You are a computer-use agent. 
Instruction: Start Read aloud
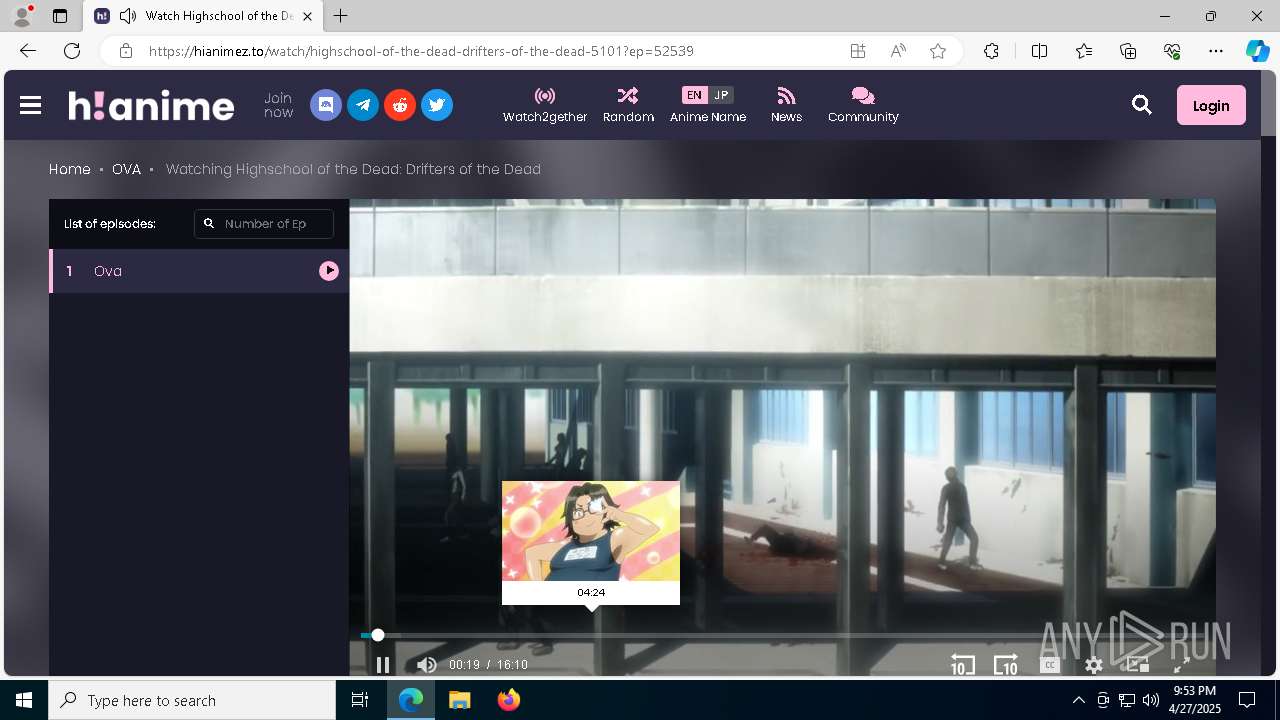tap(898, 51)
